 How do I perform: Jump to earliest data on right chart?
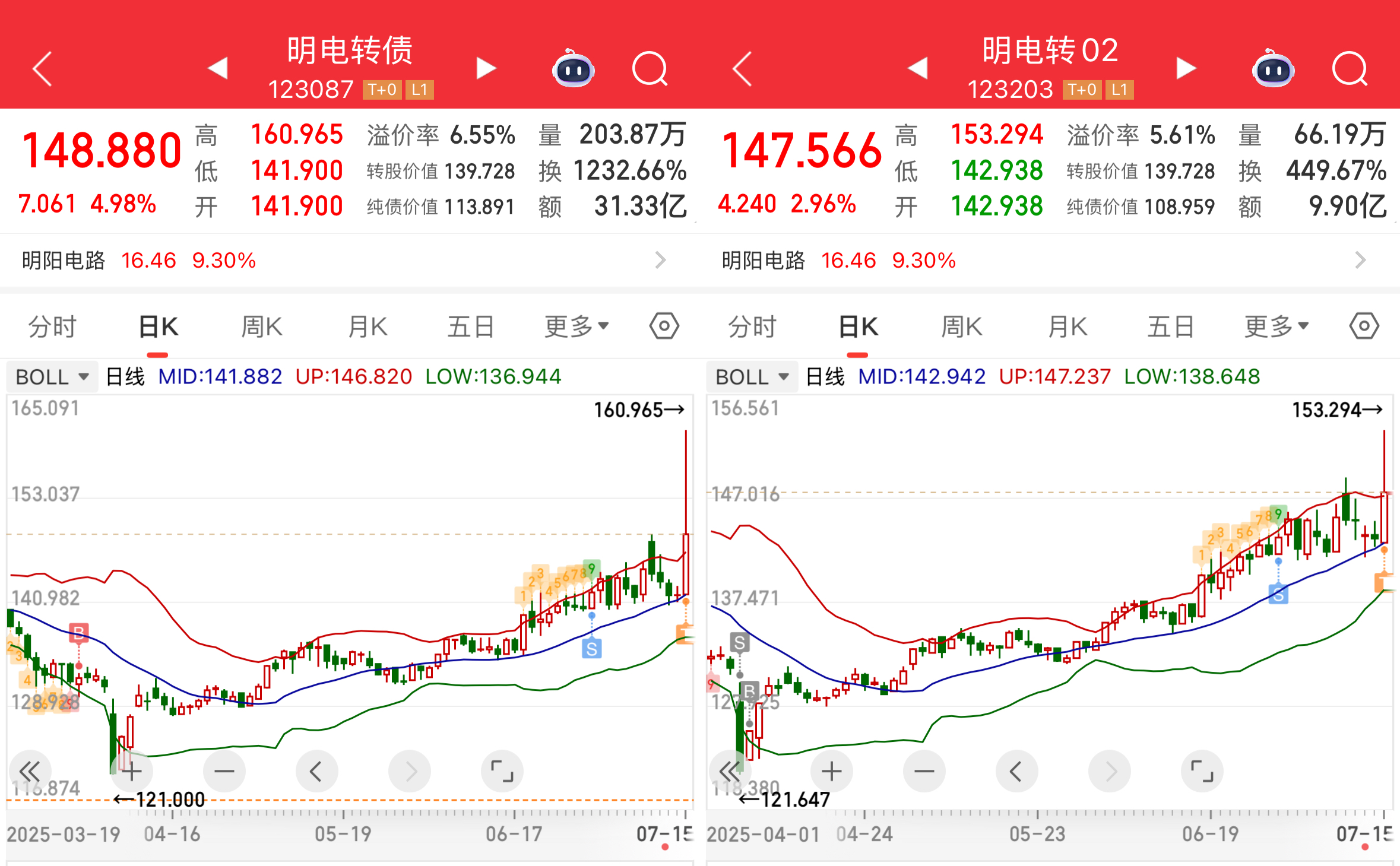tap(729, 771)
